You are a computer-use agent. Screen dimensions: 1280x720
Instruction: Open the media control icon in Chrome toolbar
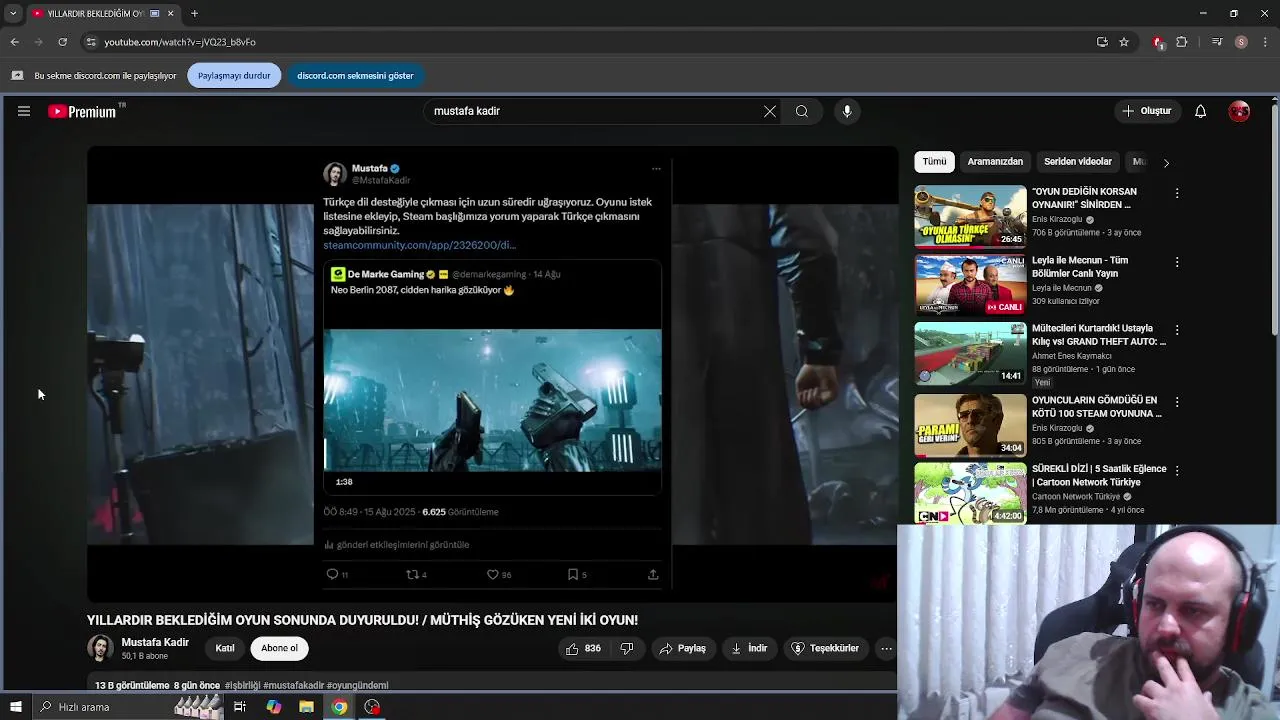tap(1217, 42)
